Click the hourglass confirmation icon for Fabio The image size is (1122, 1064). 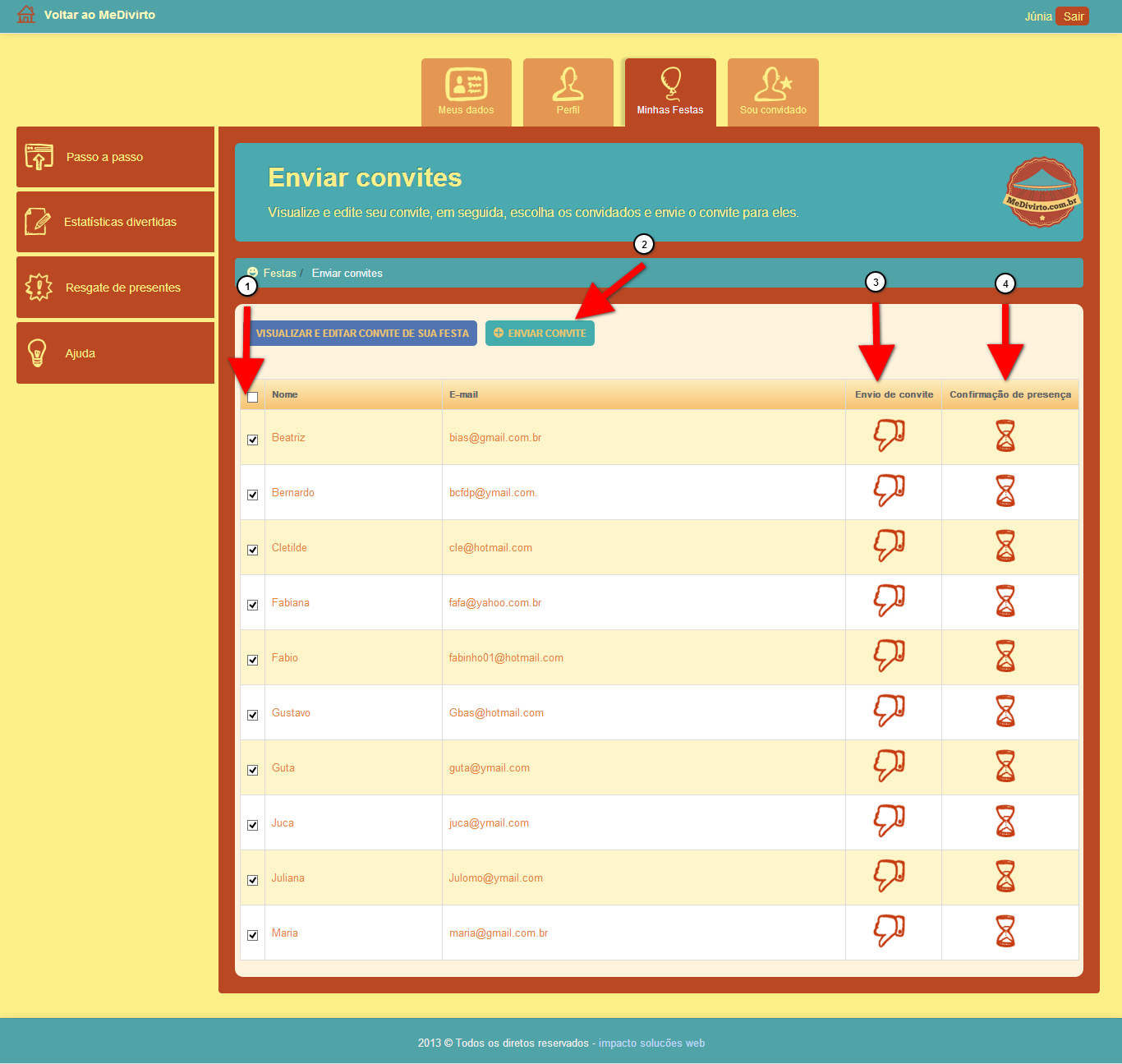click(x=1005, y=656)
